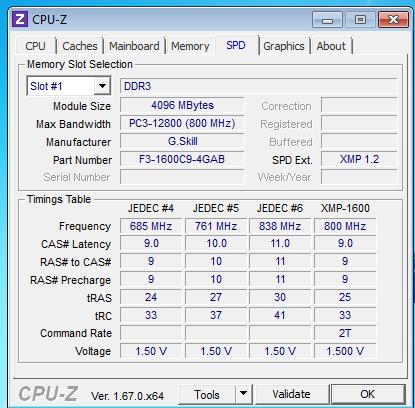Open the Graphics tab
Image resolution: width=415 pixels, height=408 pixels.
[284, 46]
